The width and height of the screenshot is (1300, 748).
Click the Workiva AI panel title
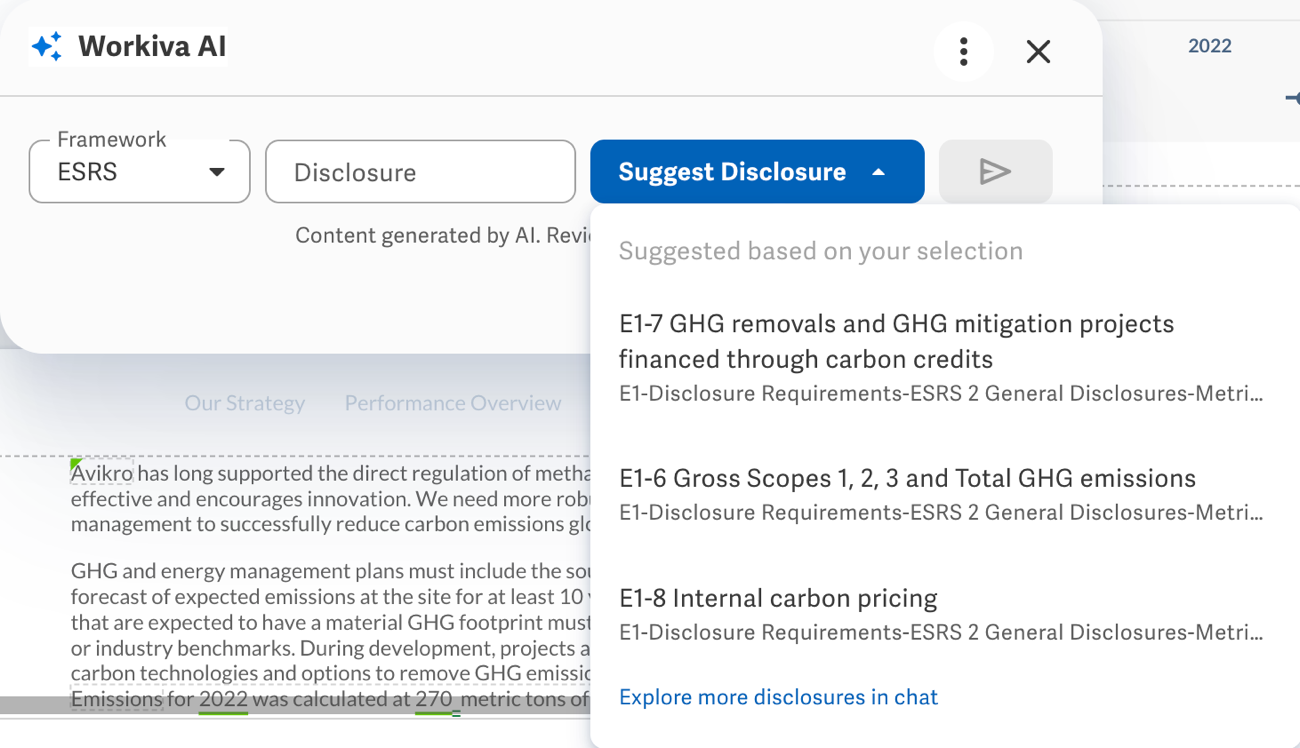(152, 46)
